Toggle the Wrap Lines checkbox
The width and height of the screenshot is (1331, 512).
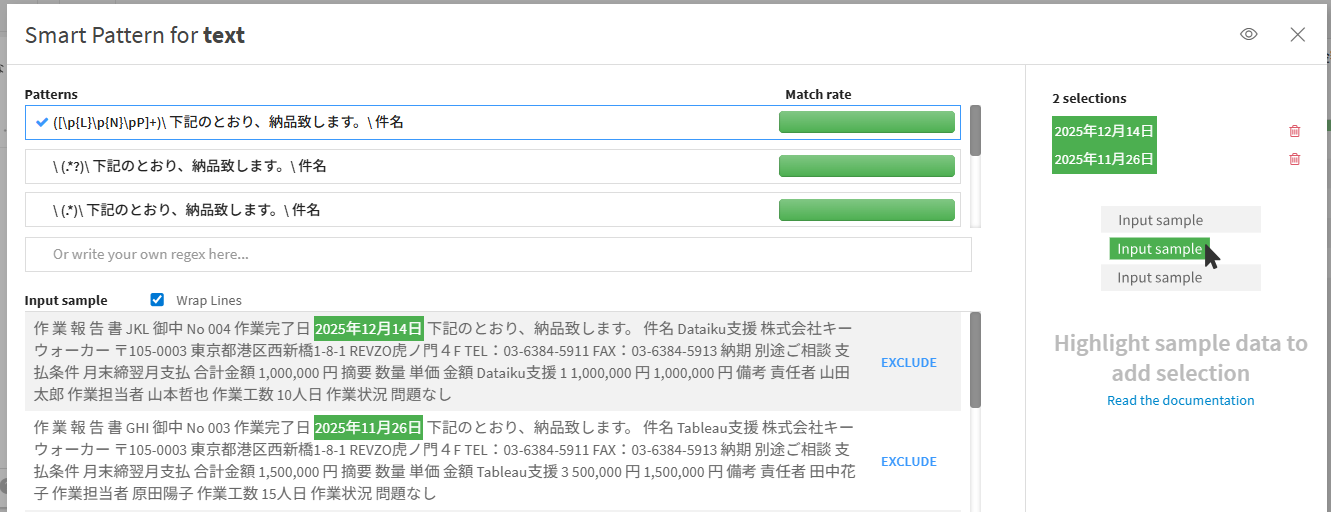(156, 299)
